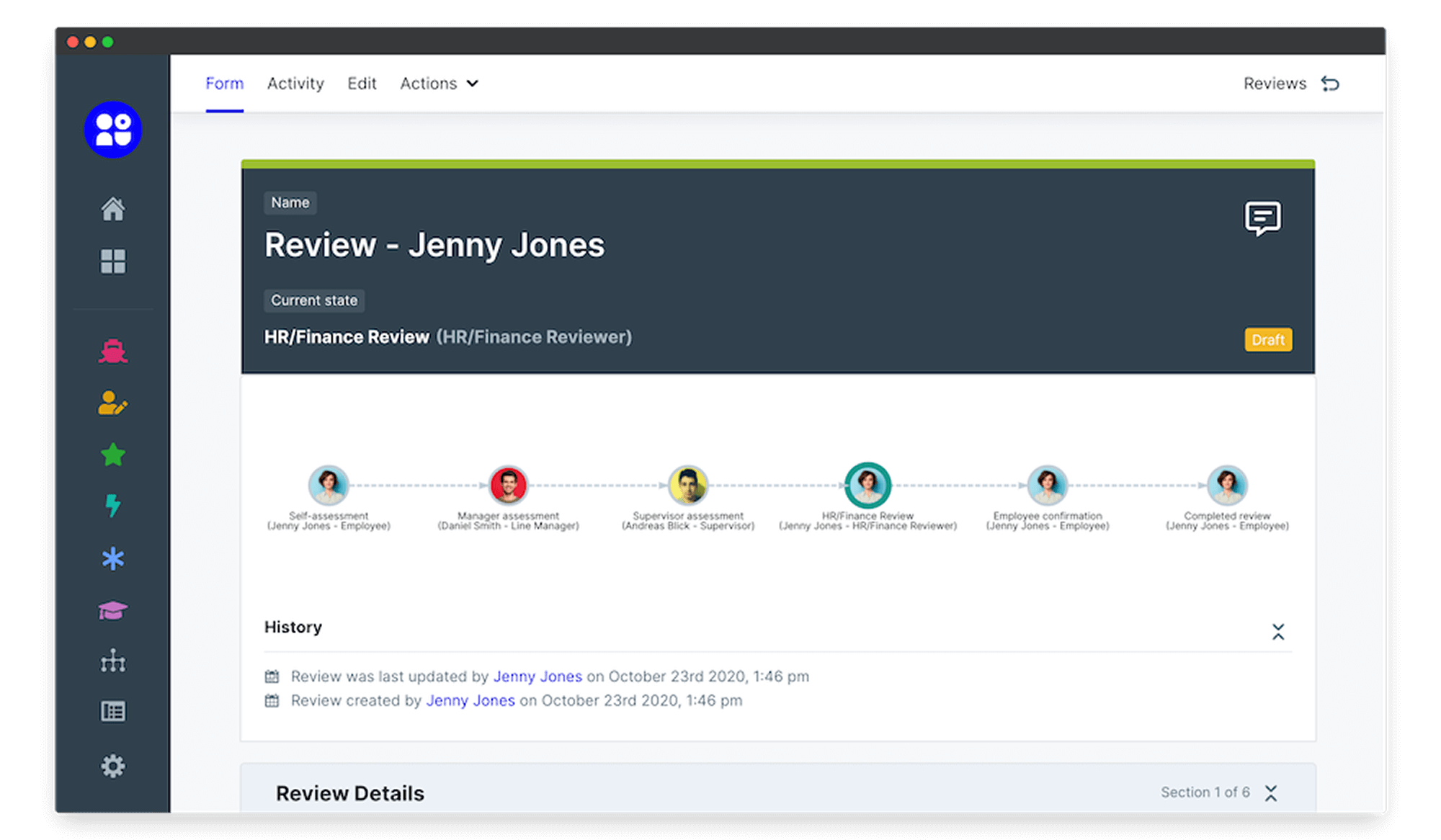Select the Supervisor assessment step avatar
1441x840 pixels.
coord(688,485)
